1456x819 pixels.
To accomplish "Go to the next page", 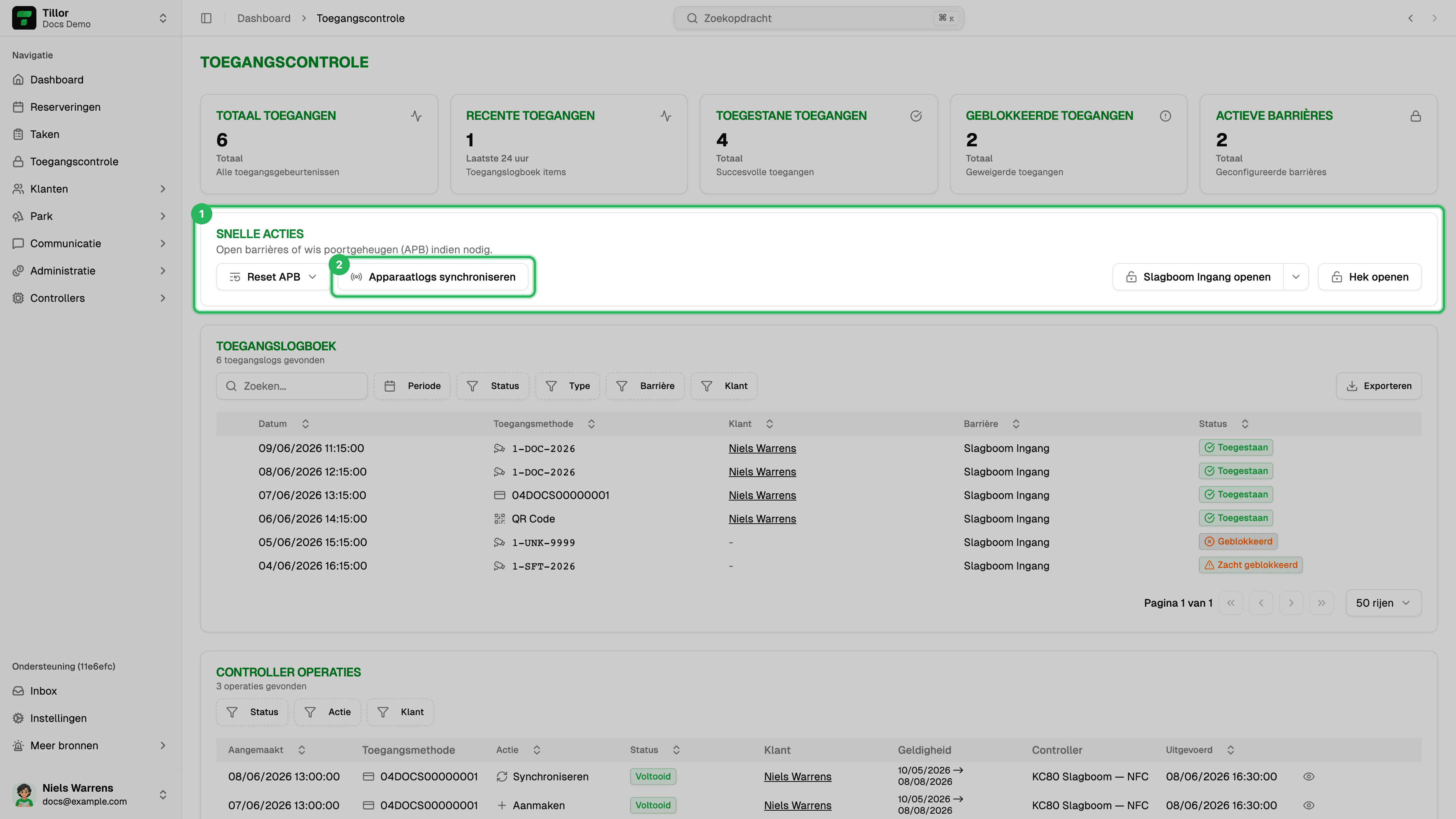I will 1291,603.
